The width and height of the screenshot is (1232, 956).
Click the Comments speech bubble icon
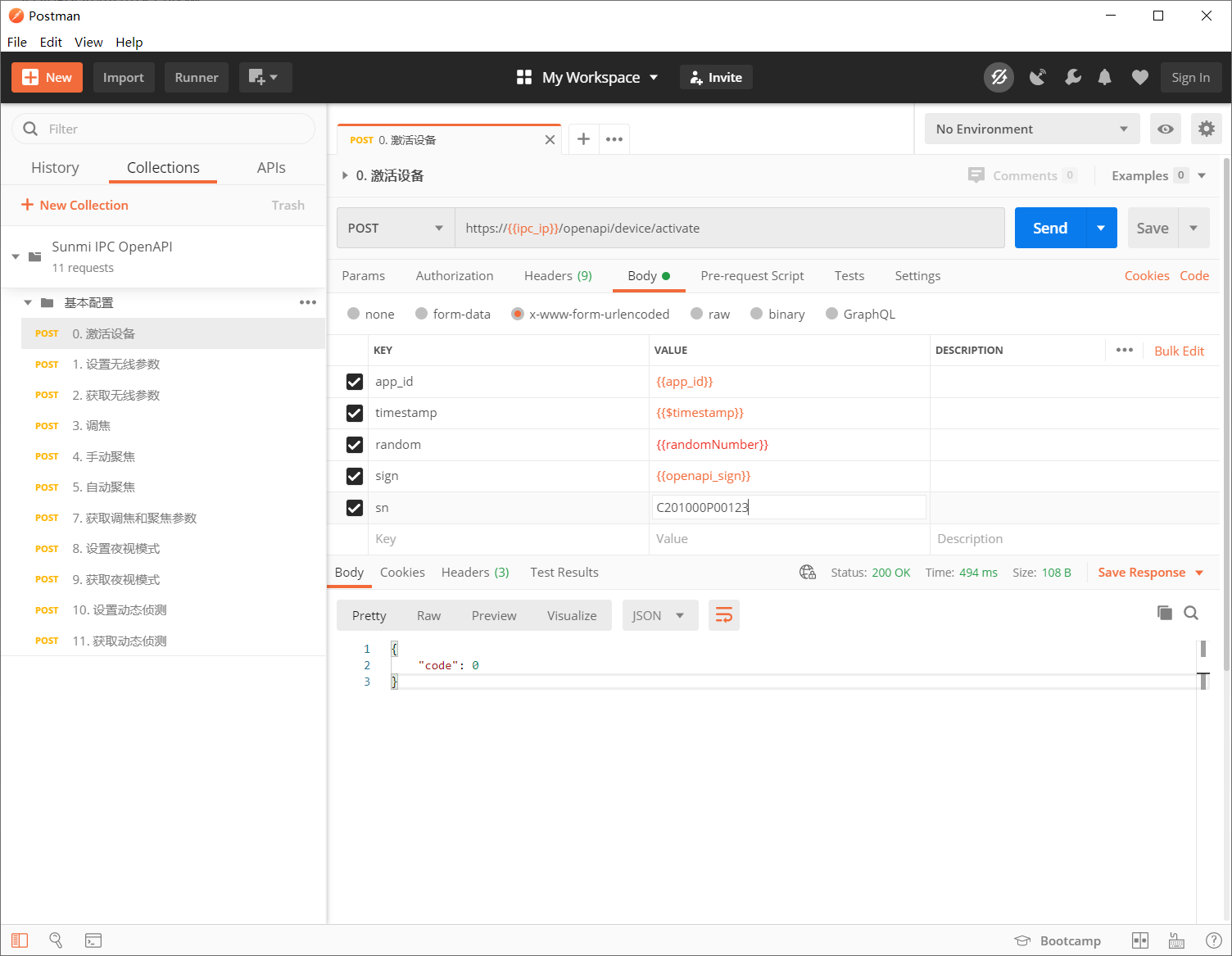coord(976,175)
